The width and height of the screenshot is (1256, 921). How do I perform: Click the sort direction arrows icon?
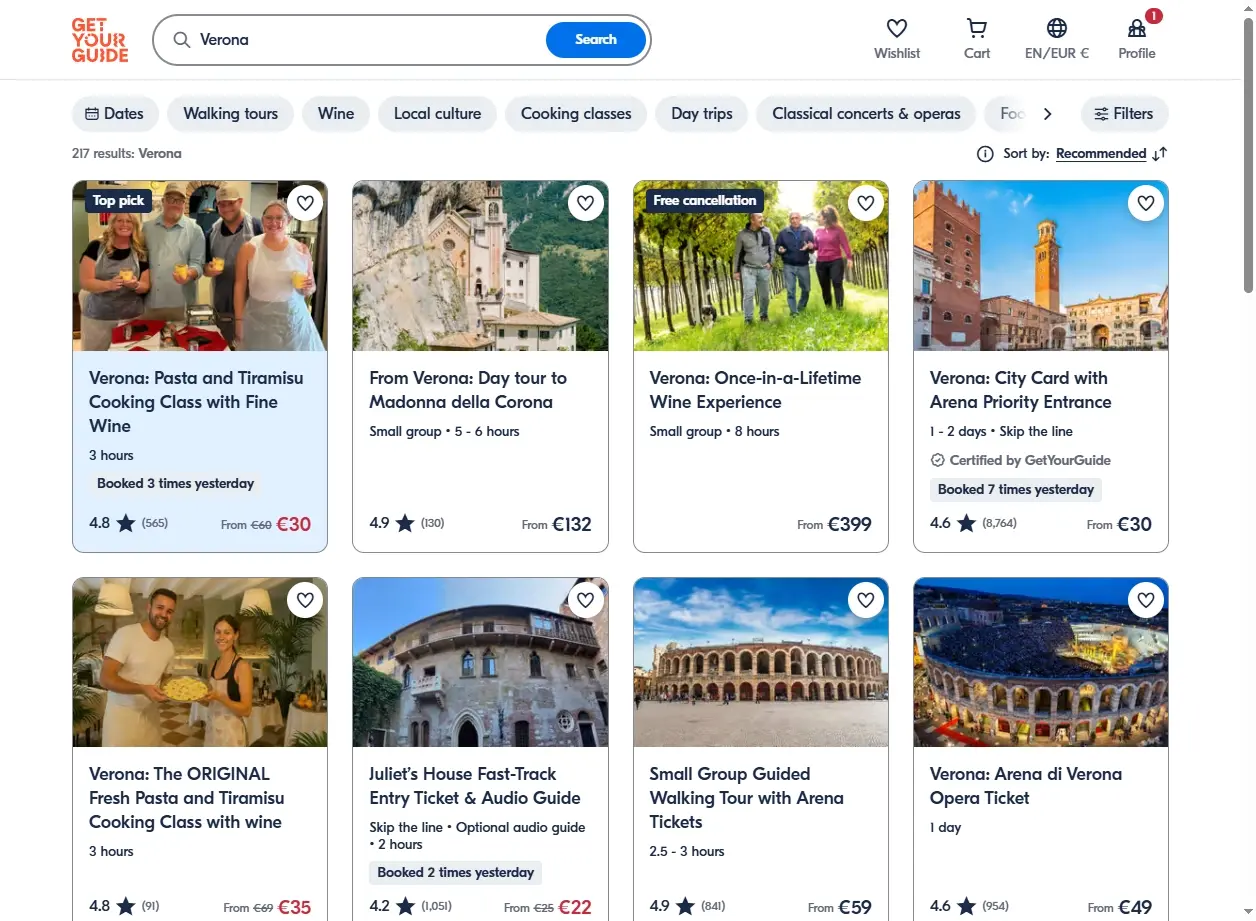1159,154
